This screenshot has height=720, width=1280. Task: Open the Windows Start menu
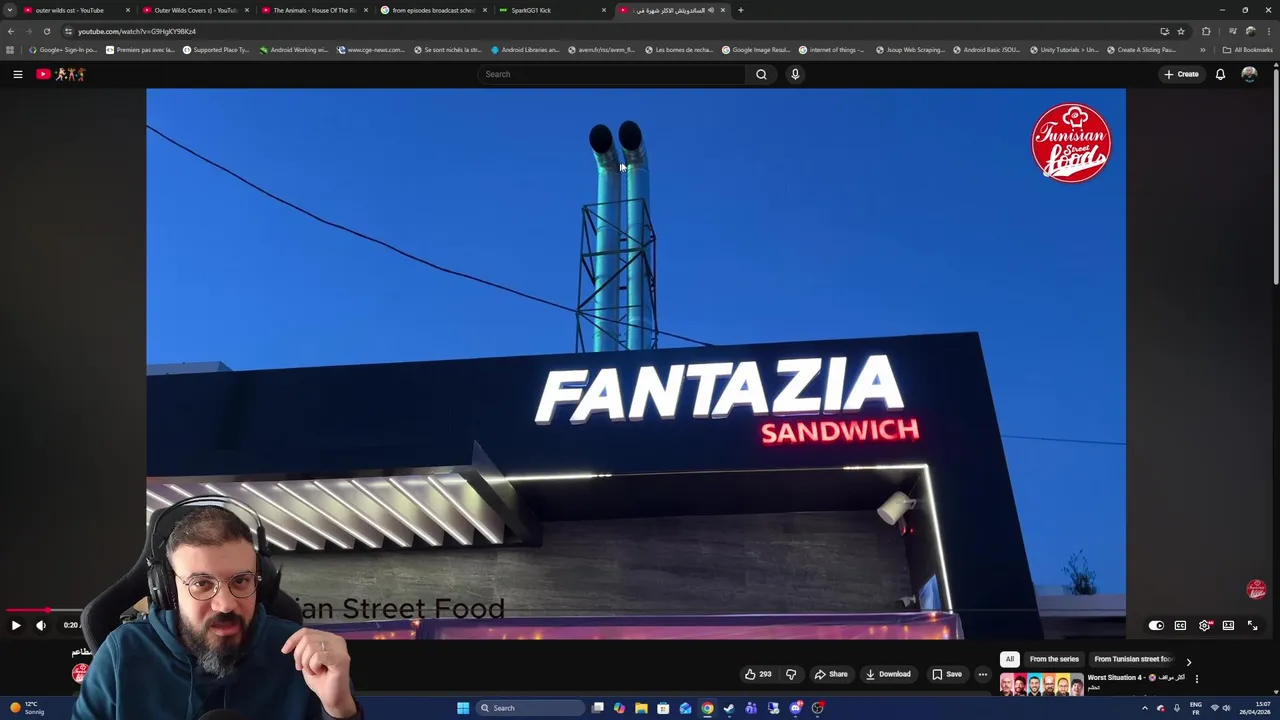(x=463, y=708)
